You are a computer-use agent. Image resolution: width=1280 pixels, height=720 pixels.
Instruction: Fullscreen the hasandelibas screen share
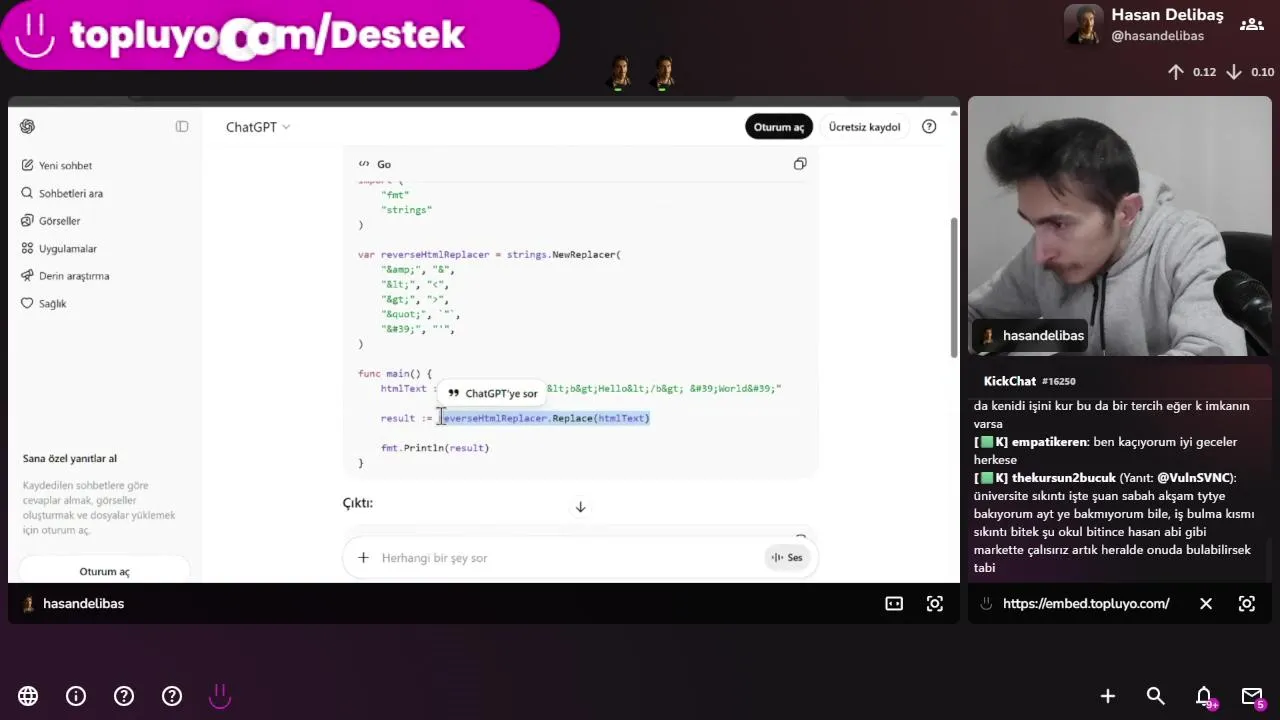point(934,603)
